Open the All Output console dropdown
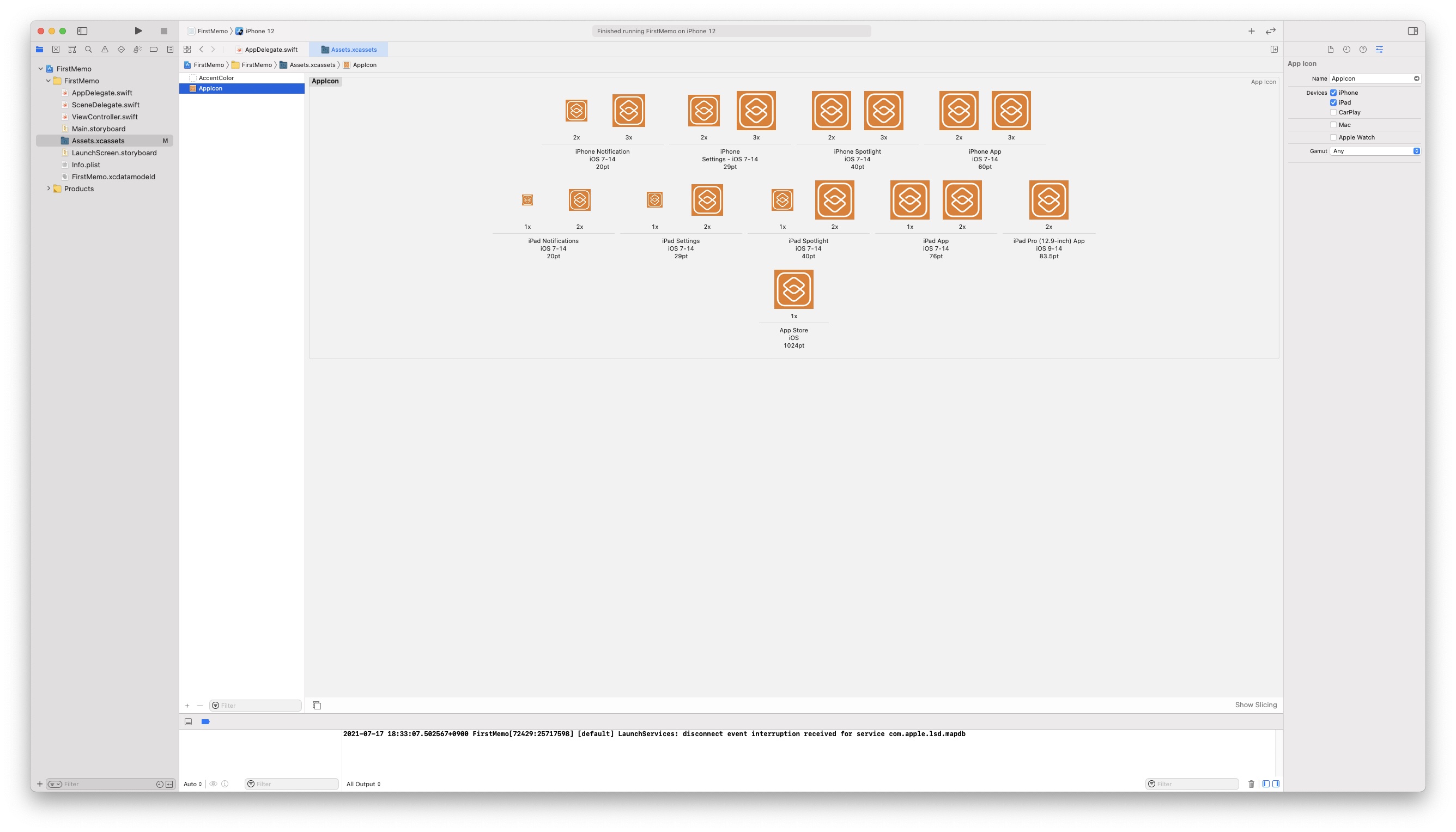This screenshot has width=1456, height=832. click(x=363, y=784)
